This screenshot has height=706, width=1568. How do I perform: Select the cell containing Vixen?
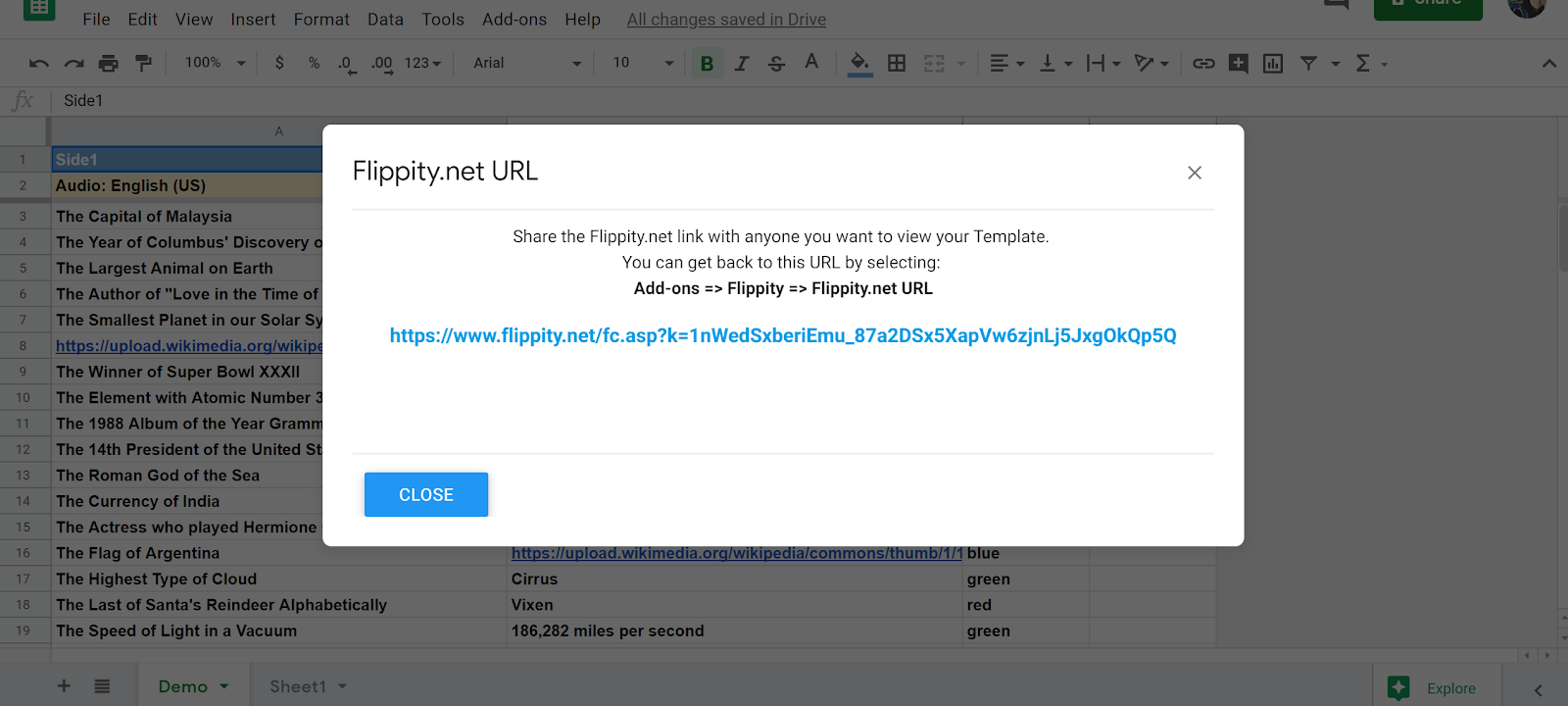tap(735, 605)
